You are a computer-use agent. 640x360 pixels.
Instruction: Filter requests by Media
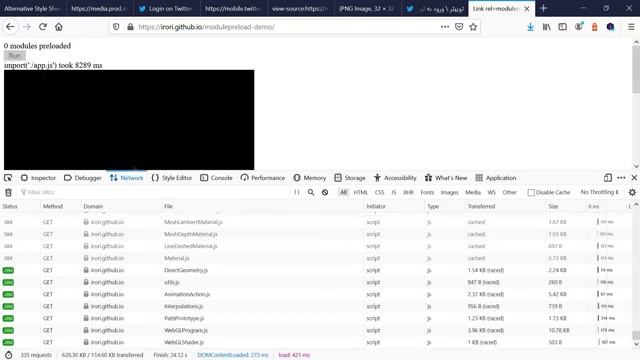coord(473,192)
